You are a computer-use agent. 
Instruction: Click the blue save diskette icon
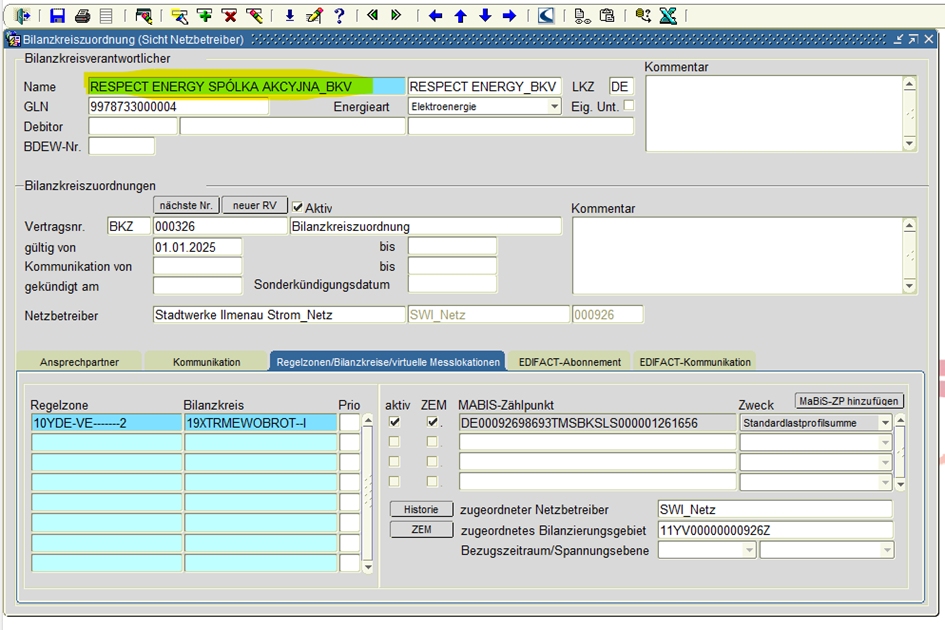click(58, 15)
